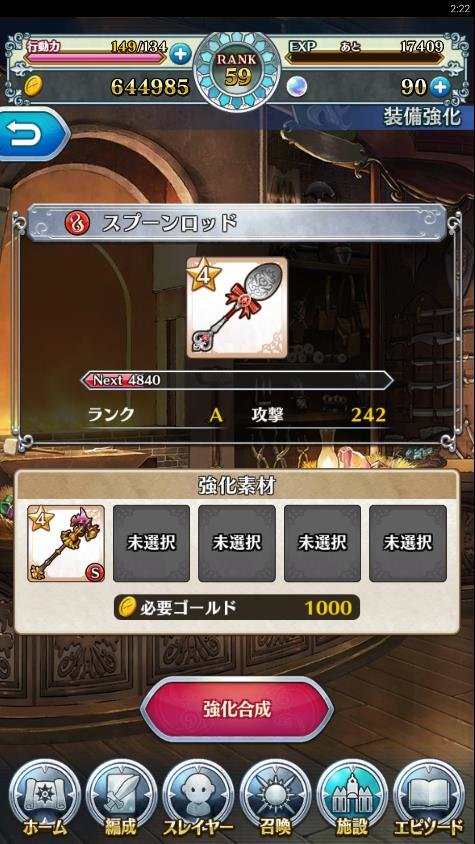Select the spoon rod equipment thumbnail
The width and height of the screenshot is (475, 844).
click(x=237, y=307)
